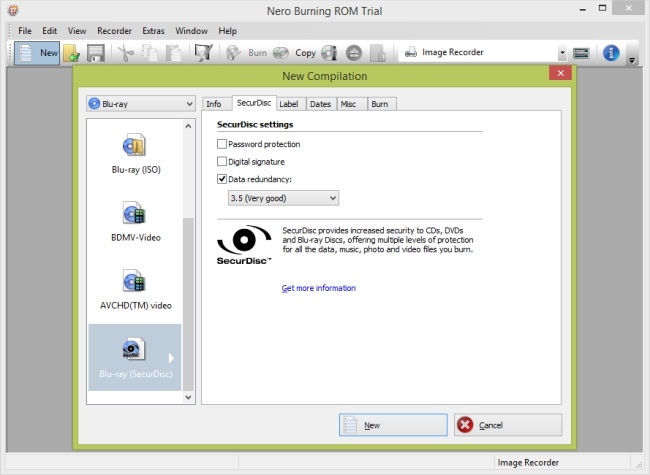Viewport: 650px width, 475px height.
Task: Uncheck Data redundancy checkbox
Action: [x=222, y=179]
